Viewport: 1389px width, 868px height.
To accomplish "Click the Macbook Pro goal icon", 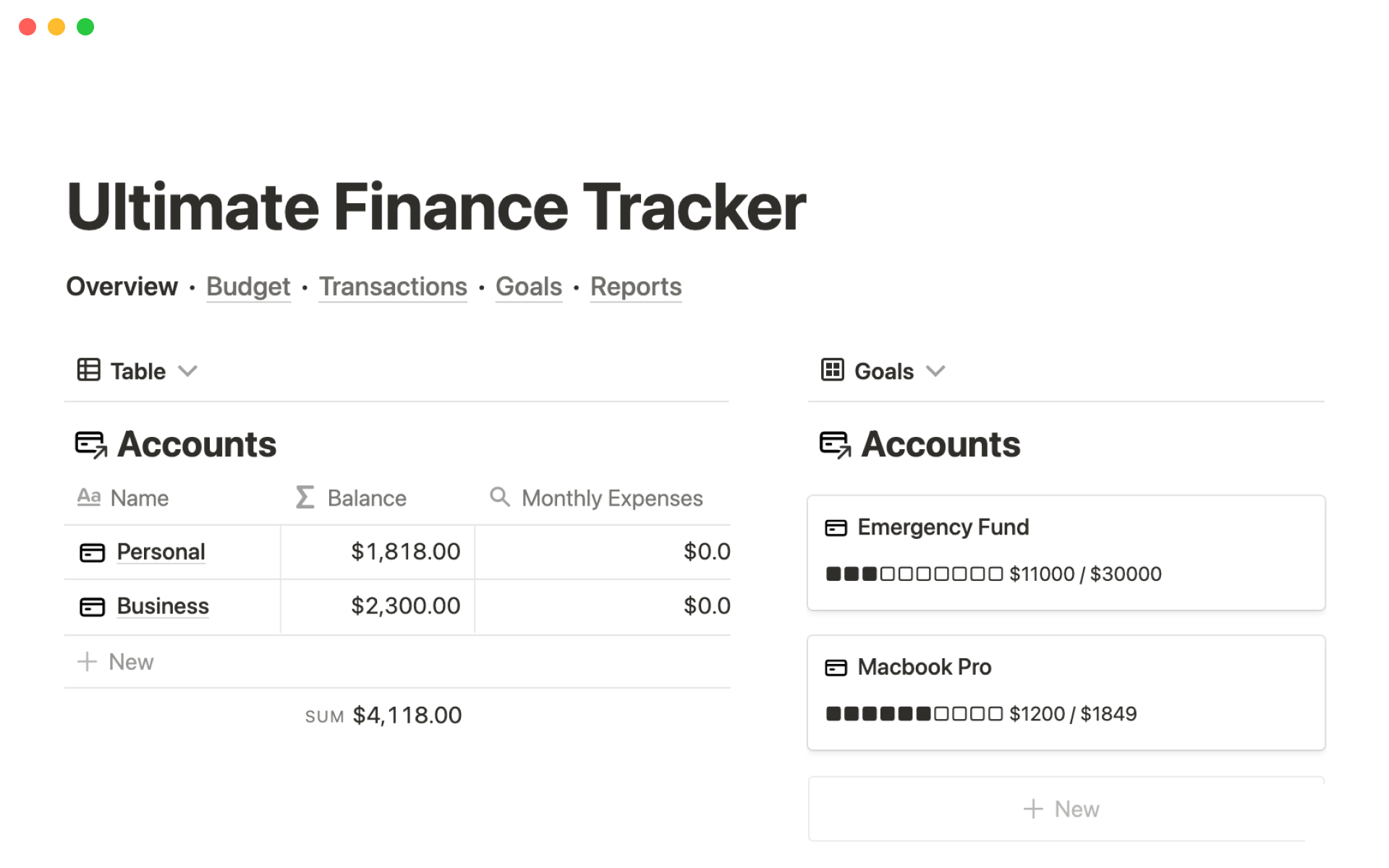I will [836, 666].
